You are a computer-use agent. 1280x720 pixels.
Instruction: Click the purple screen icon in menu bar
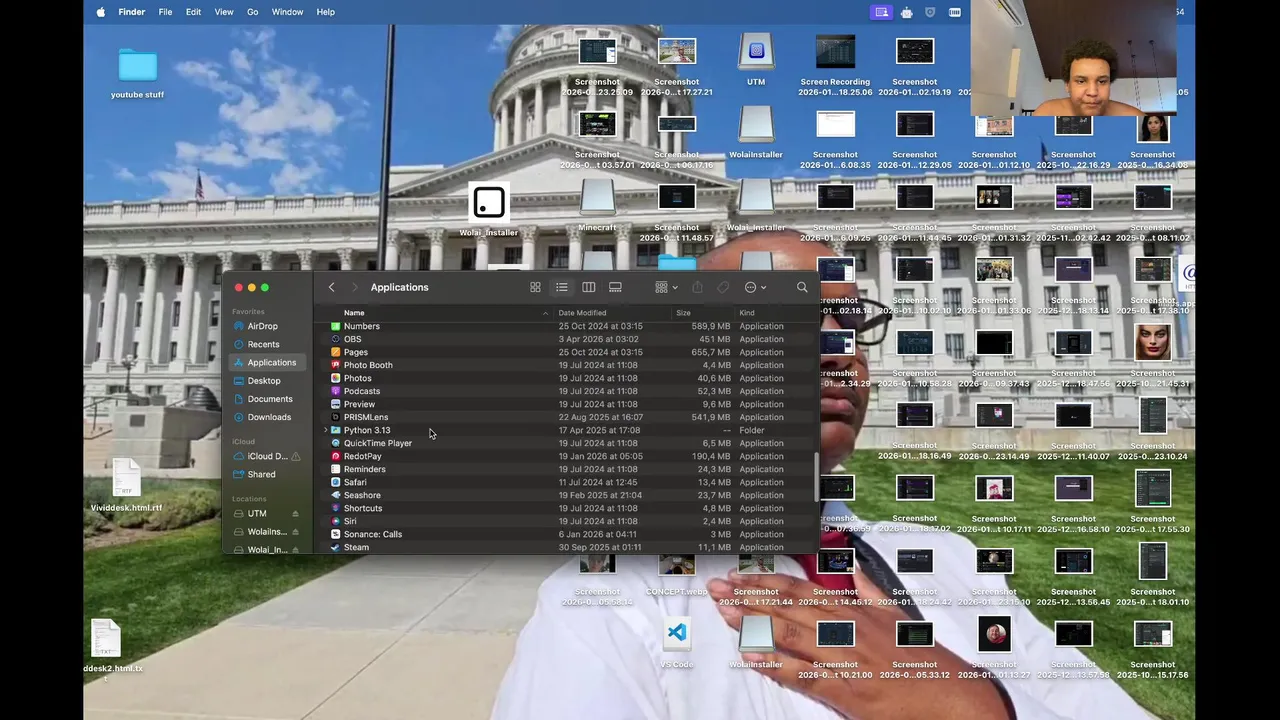coord(881,12)
